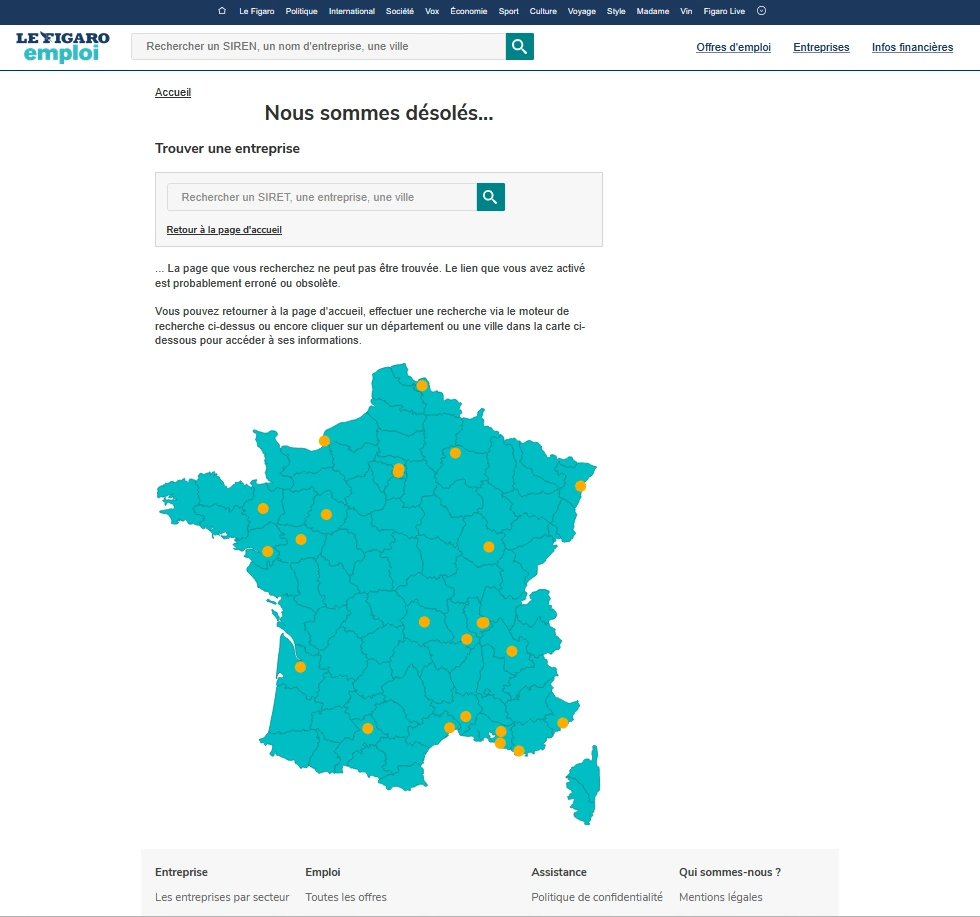Go to Infos financières
The image size is (980, 917).
pyautogui.click(x=912, y=48)
